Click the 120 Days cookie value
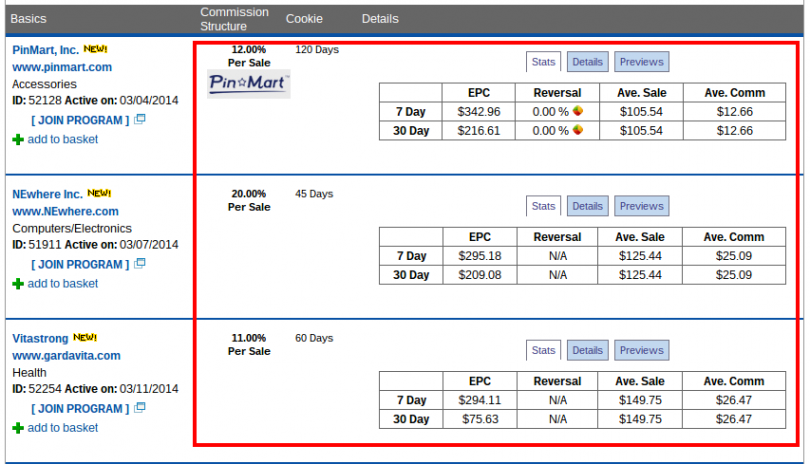This screenshot has width=810, height=464. point(317,50)
